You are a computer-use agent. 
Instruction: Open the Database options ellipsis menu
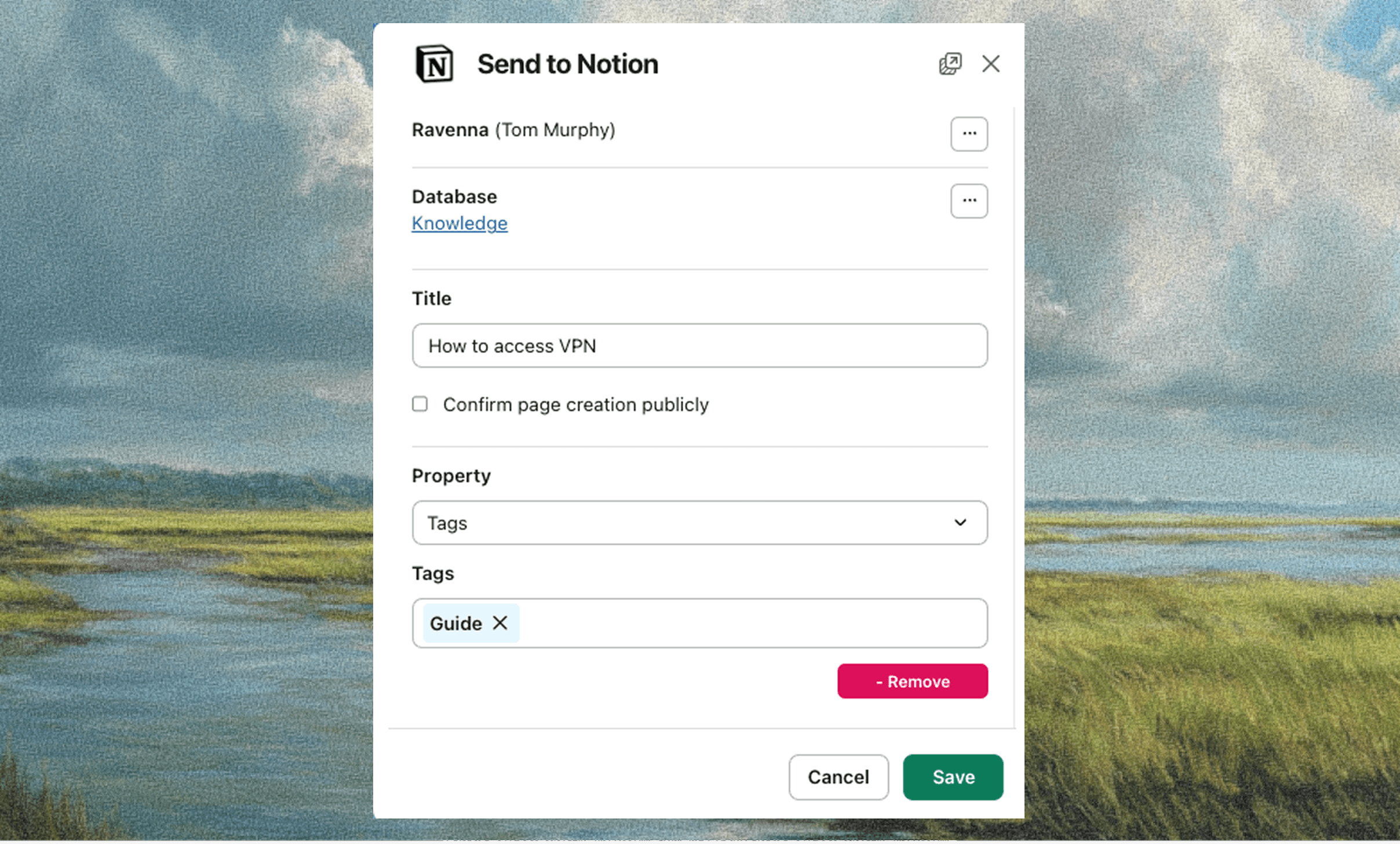969,201
